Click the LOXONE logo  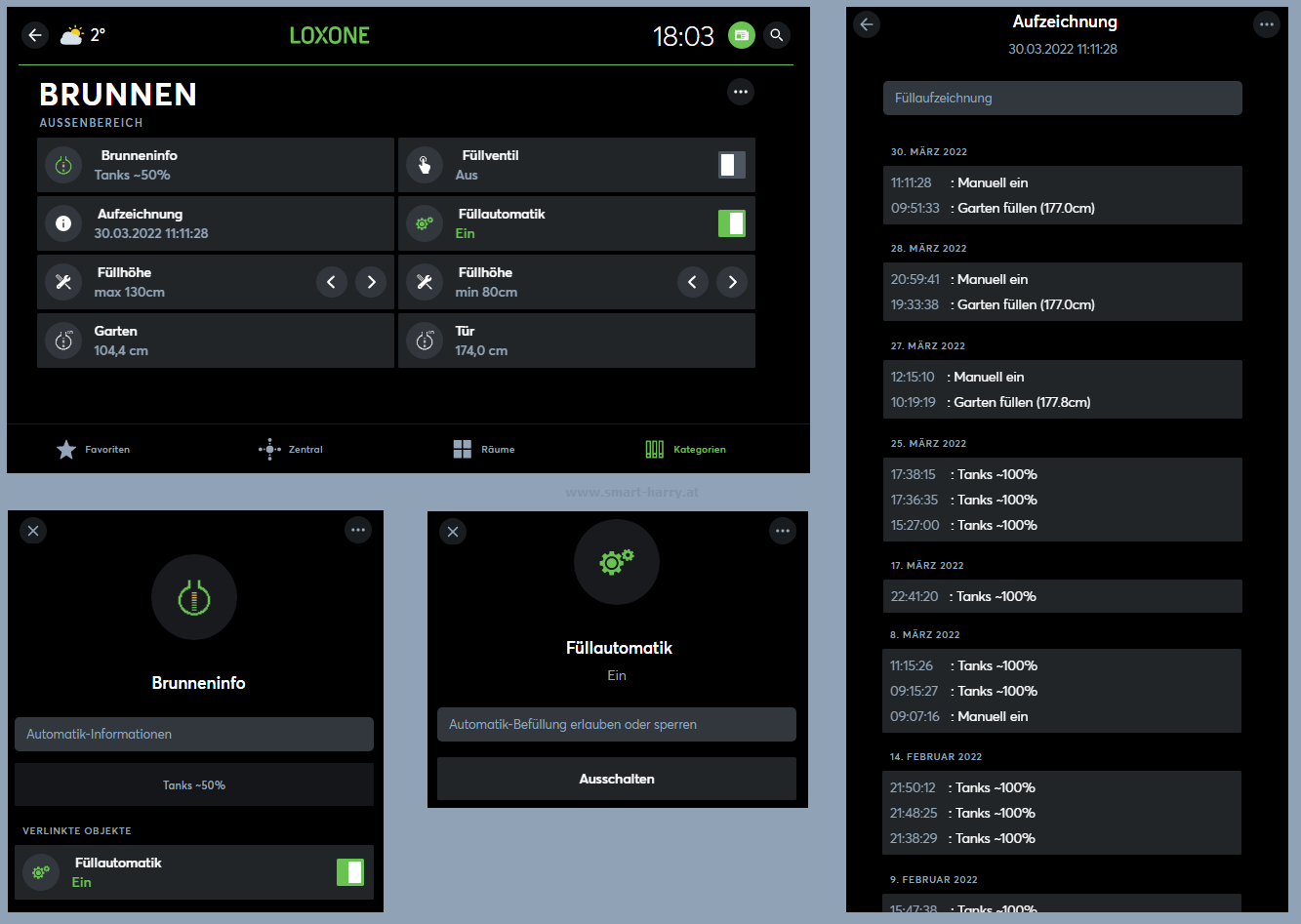(x=330, y=36)
